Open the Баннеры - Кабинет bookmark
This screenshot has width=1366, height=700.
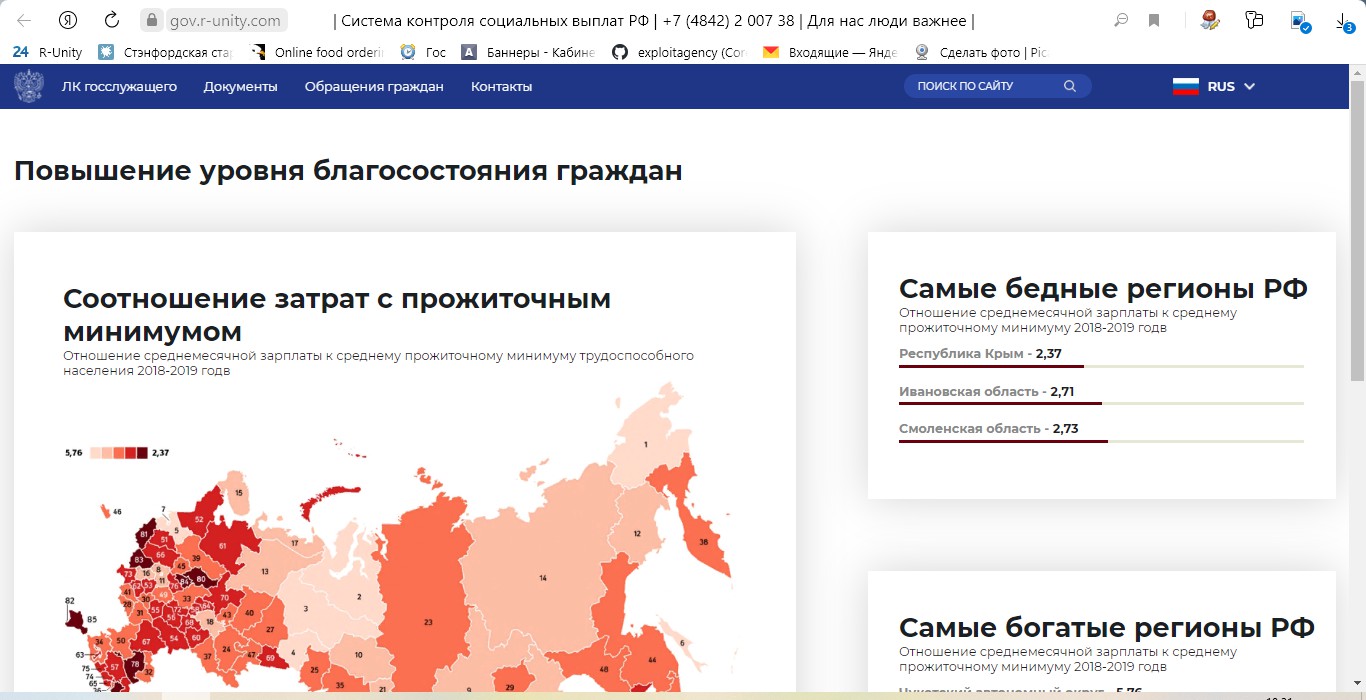pyautogui.click(x=528, y=52)
